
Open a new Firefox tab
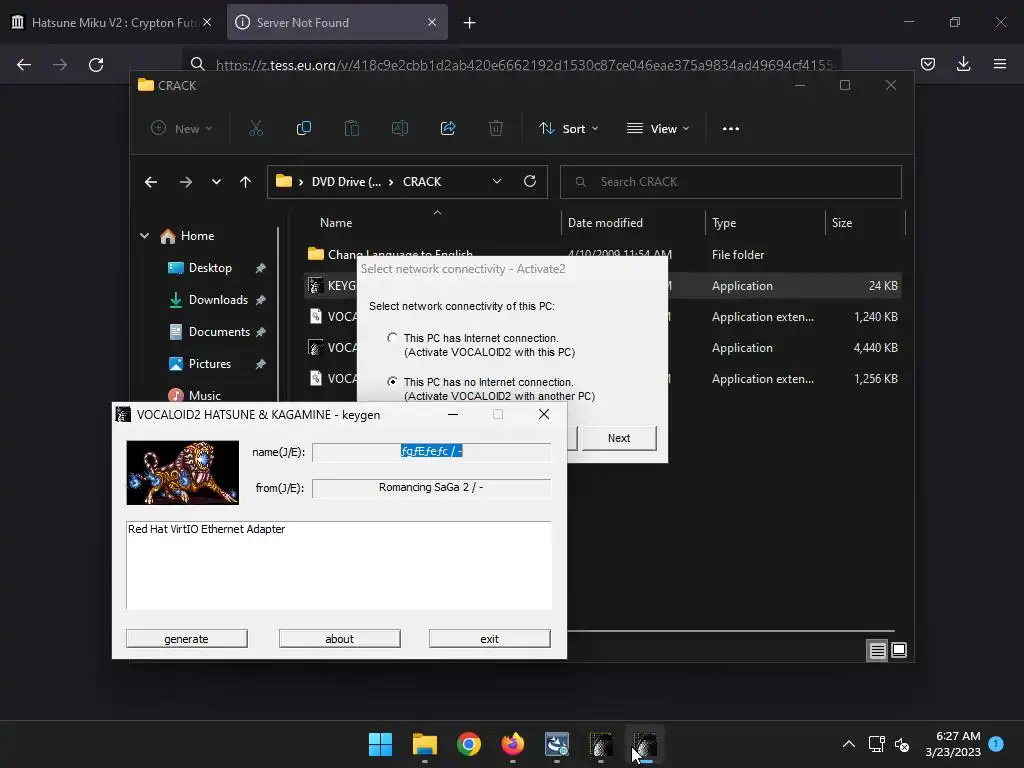(470, 23)
